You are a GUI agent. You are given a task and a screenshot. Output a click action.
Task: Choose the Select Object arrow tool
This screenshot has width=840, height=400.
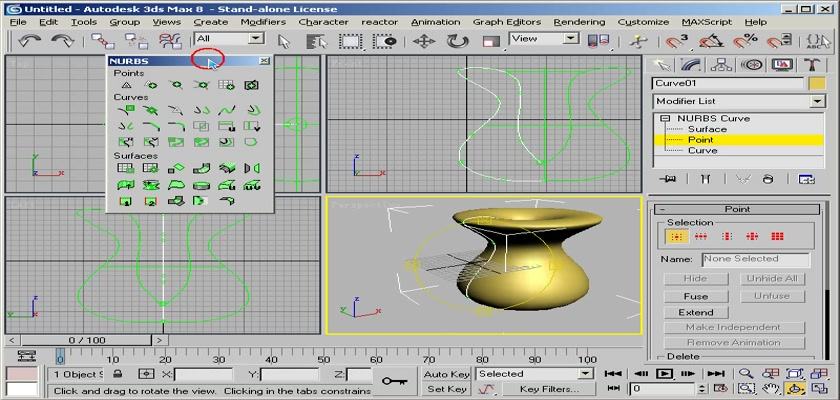click(x=284, y=42)
